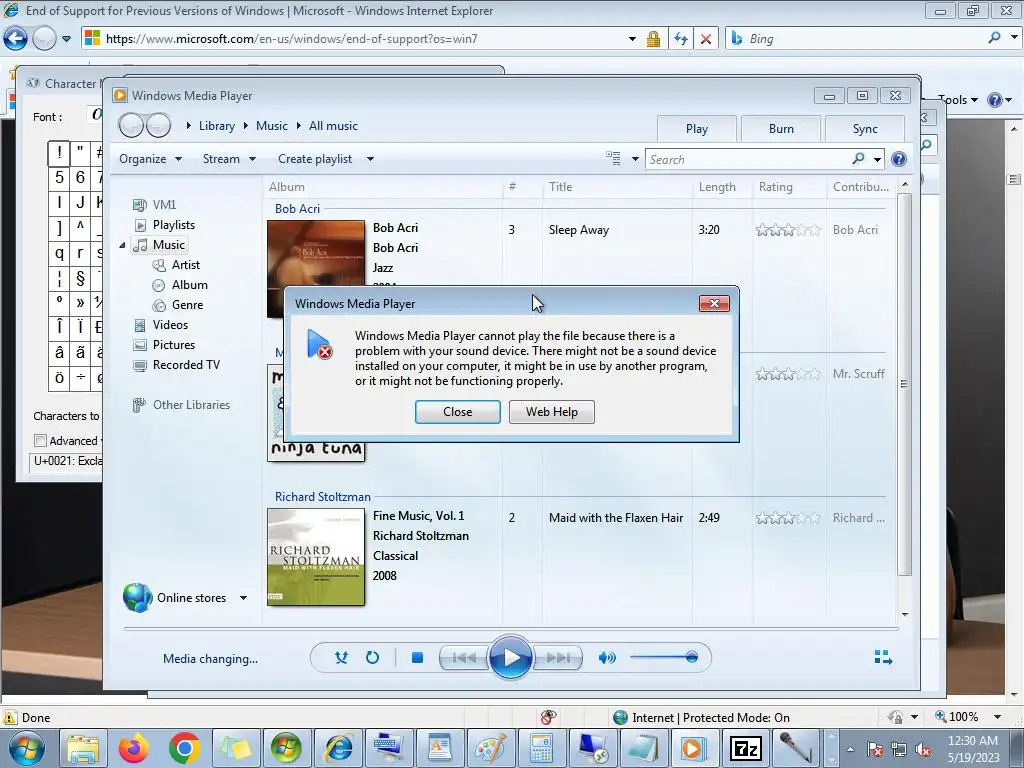Stop loading the Internet Explorer page
Screen dimensions: 1024x768
coord(706,39)
